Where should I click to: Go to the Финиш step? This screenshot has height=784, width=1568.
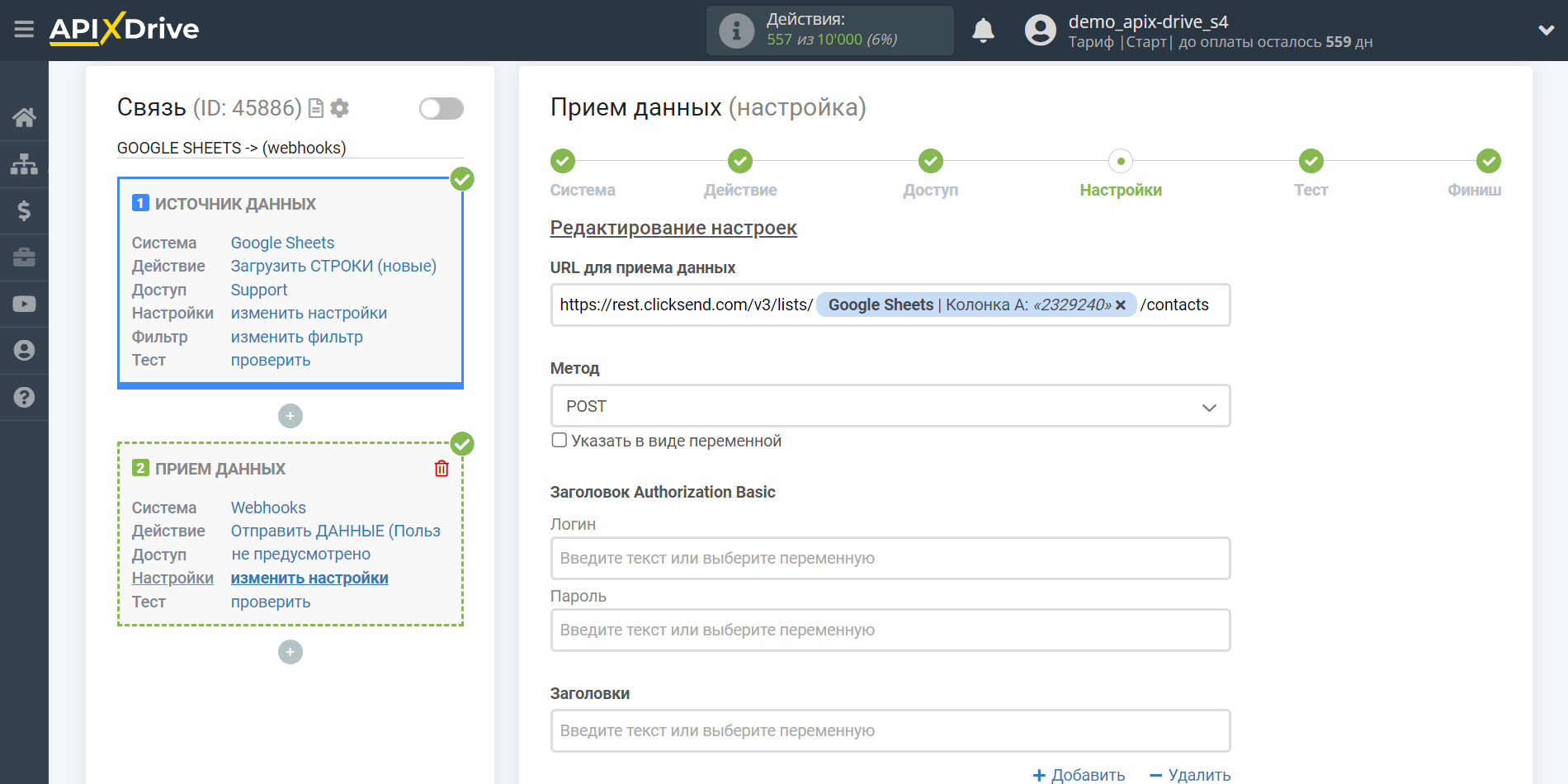pyautogui.click(x=1489, y=161)
